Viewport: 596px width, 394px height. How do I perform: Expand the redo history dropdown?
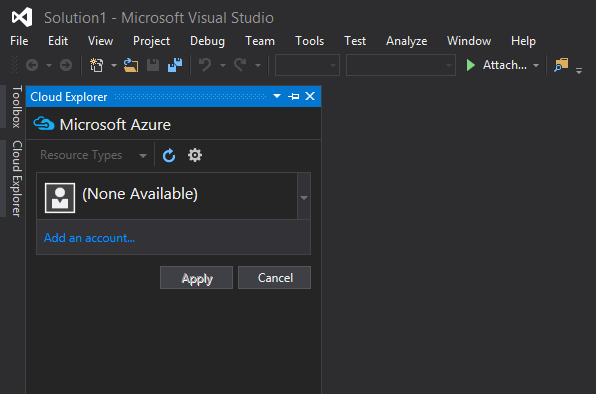[258, 65]
